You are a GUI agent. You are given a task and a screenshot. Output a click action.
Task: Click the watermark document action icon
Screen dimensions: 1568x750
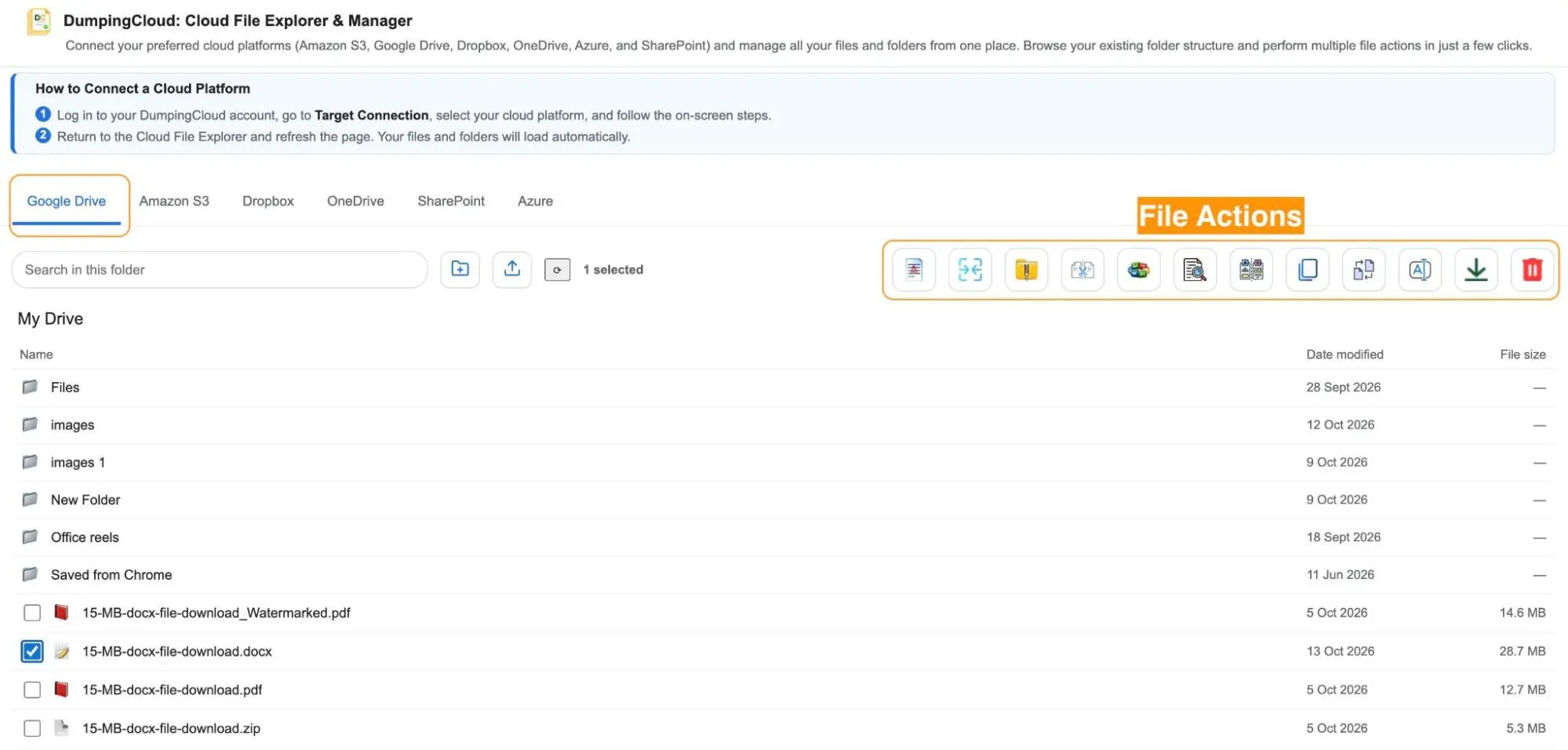914,270
